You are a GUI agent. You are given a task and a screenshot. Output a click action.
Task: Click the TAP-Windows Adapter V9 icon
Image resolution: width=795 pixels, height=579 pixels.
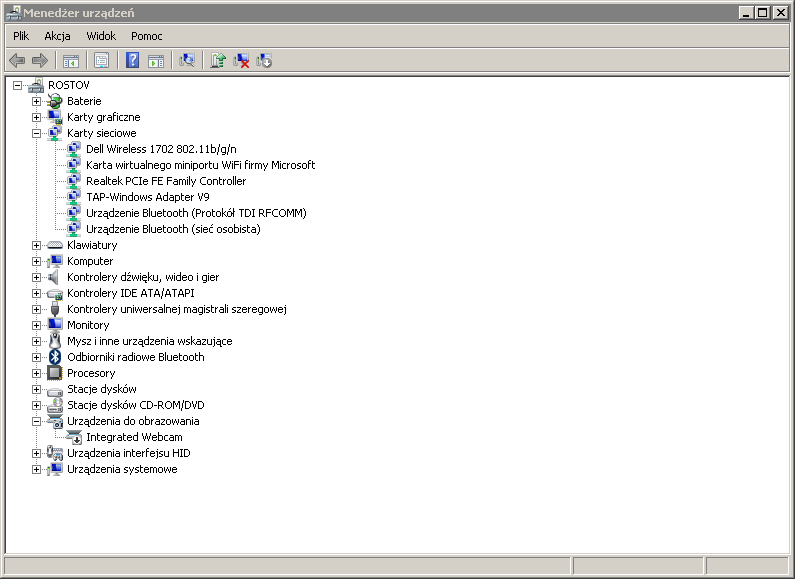tap(74, 197)
